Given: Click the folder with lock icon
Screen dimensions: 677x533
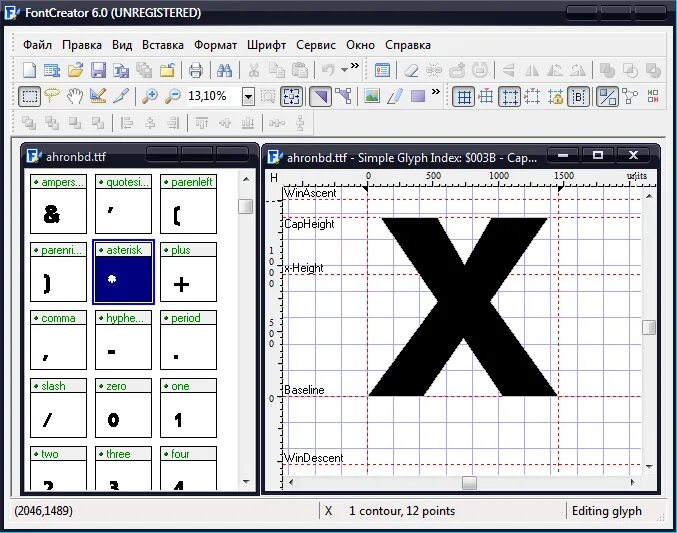Looking at the screenshot, I should [167, 70].
